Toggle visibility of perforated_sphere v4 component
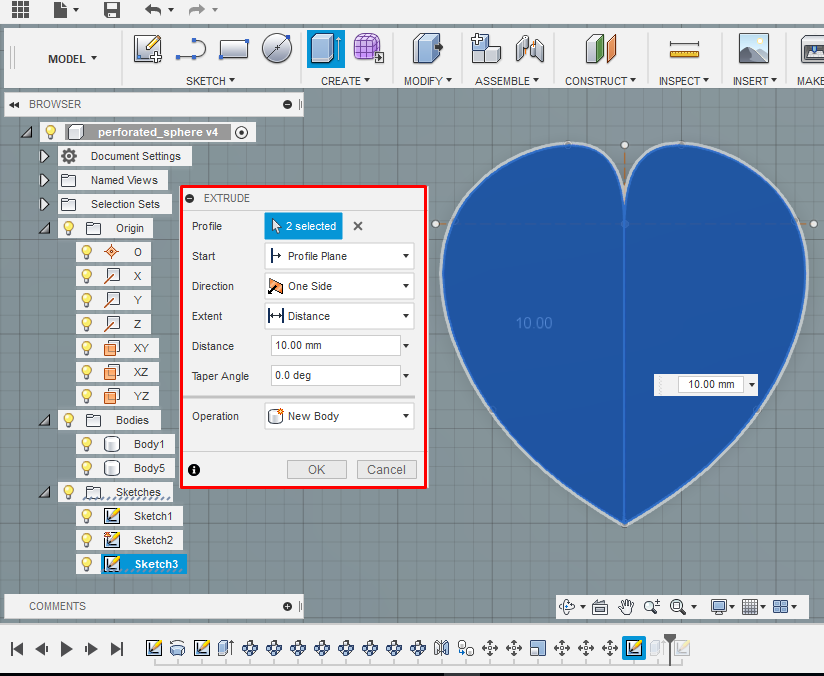This screenshot has height=676, width=824. (50, 132)
